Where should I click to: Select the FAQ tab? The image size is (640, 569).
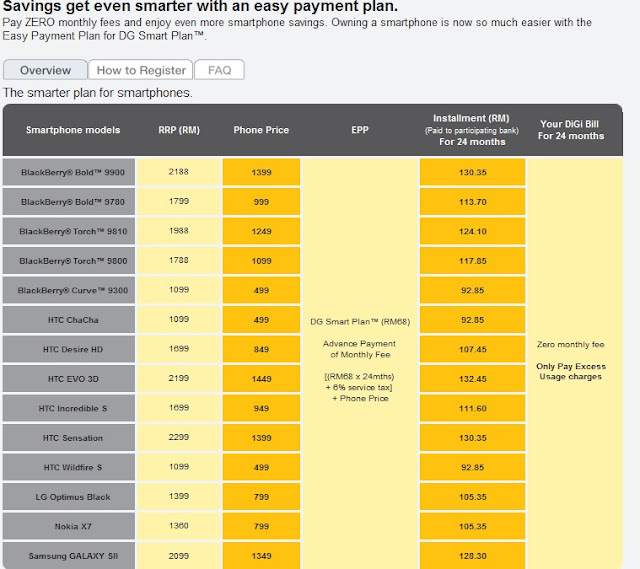(x=219, y=70)
